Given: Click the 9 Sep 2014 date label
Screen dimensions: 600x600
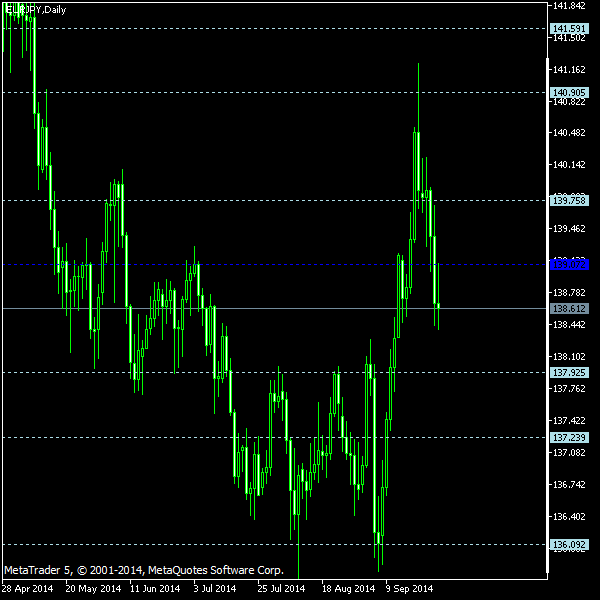Looking at the screenshot, I should (409, 589).
